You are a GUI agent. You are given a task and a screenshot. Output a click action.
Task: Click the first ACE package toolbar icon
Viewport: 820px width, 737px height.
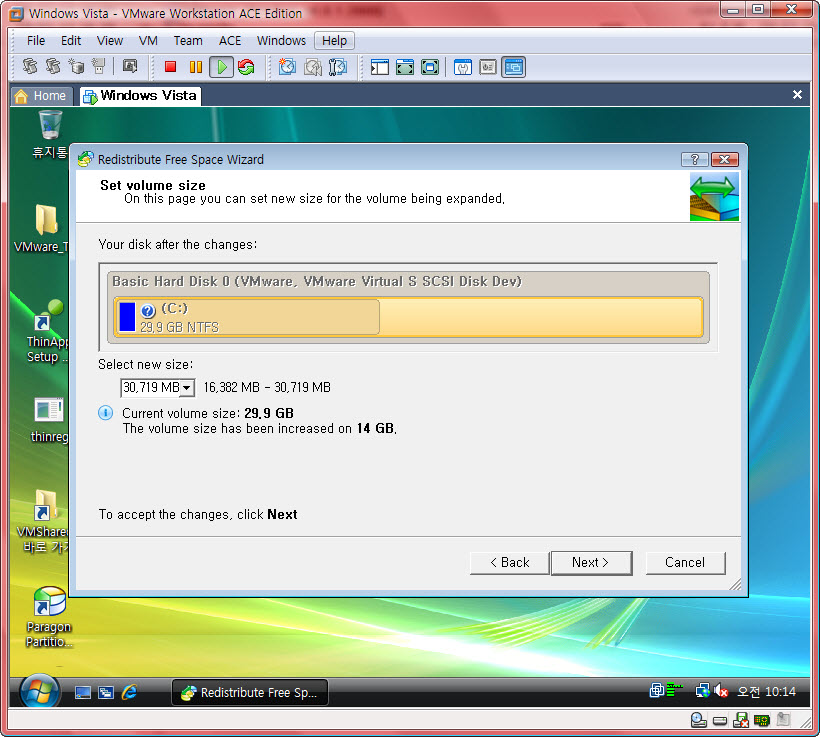30,66
